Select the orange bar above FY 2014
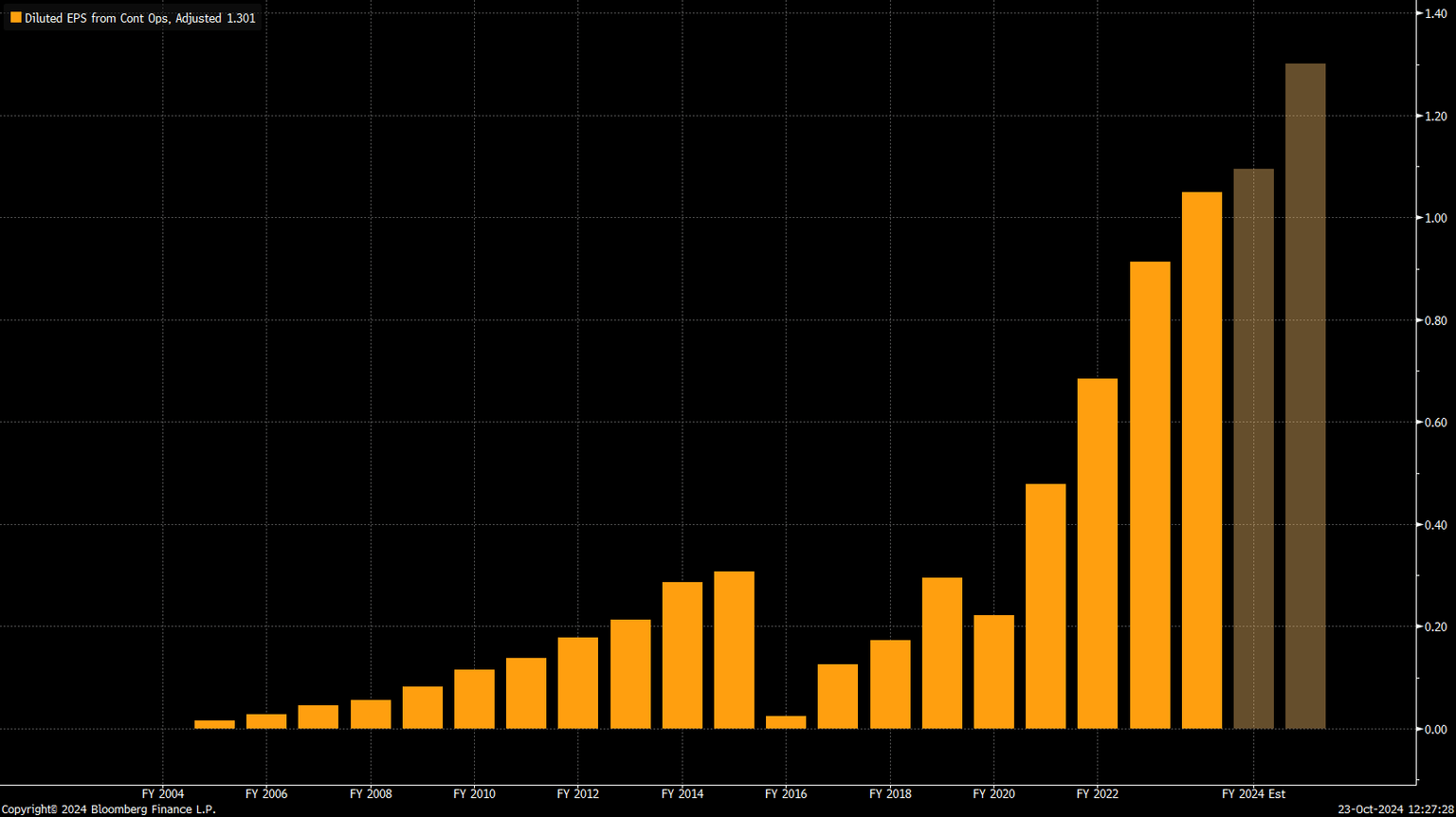1456x817 pixels. pyautogui.click(x=682, y=655)
